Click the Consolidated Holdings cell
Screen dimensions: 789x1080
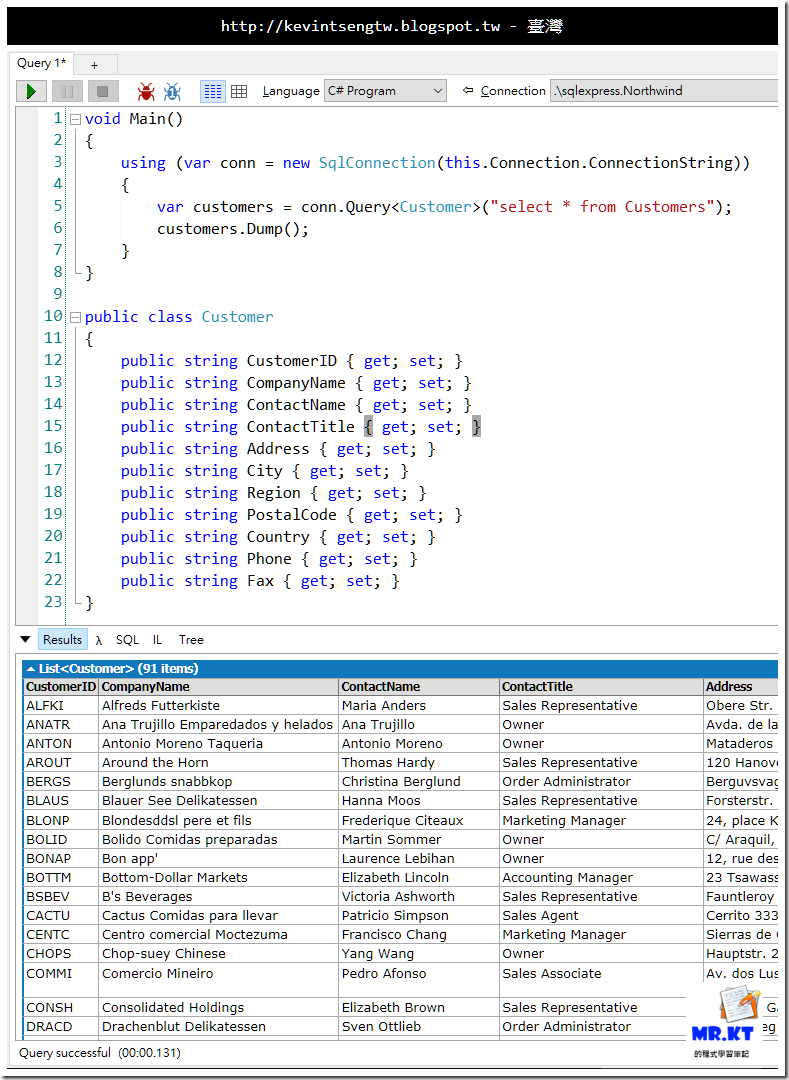click(x=219, y=1008)
